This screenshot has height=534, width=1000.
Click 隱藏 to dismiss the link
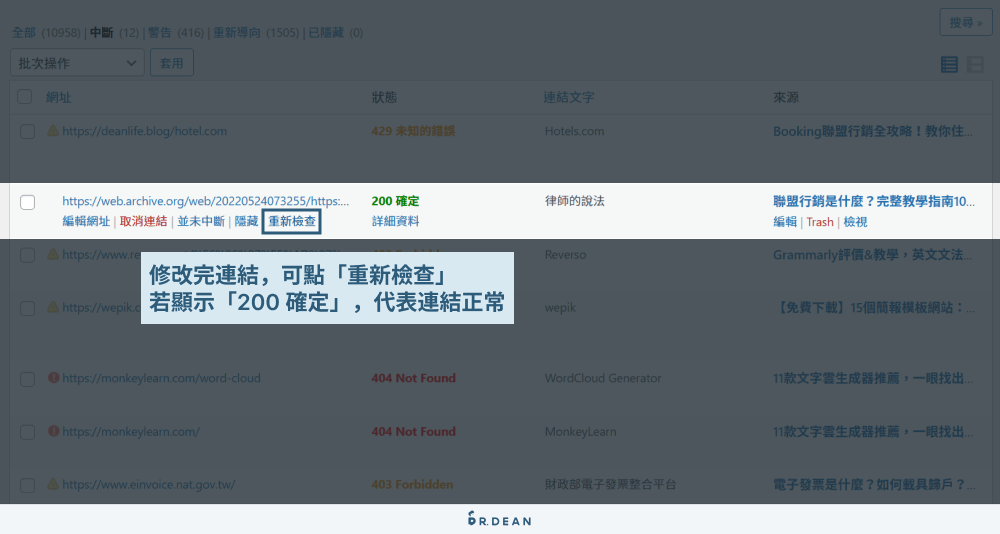click(246, 221)
